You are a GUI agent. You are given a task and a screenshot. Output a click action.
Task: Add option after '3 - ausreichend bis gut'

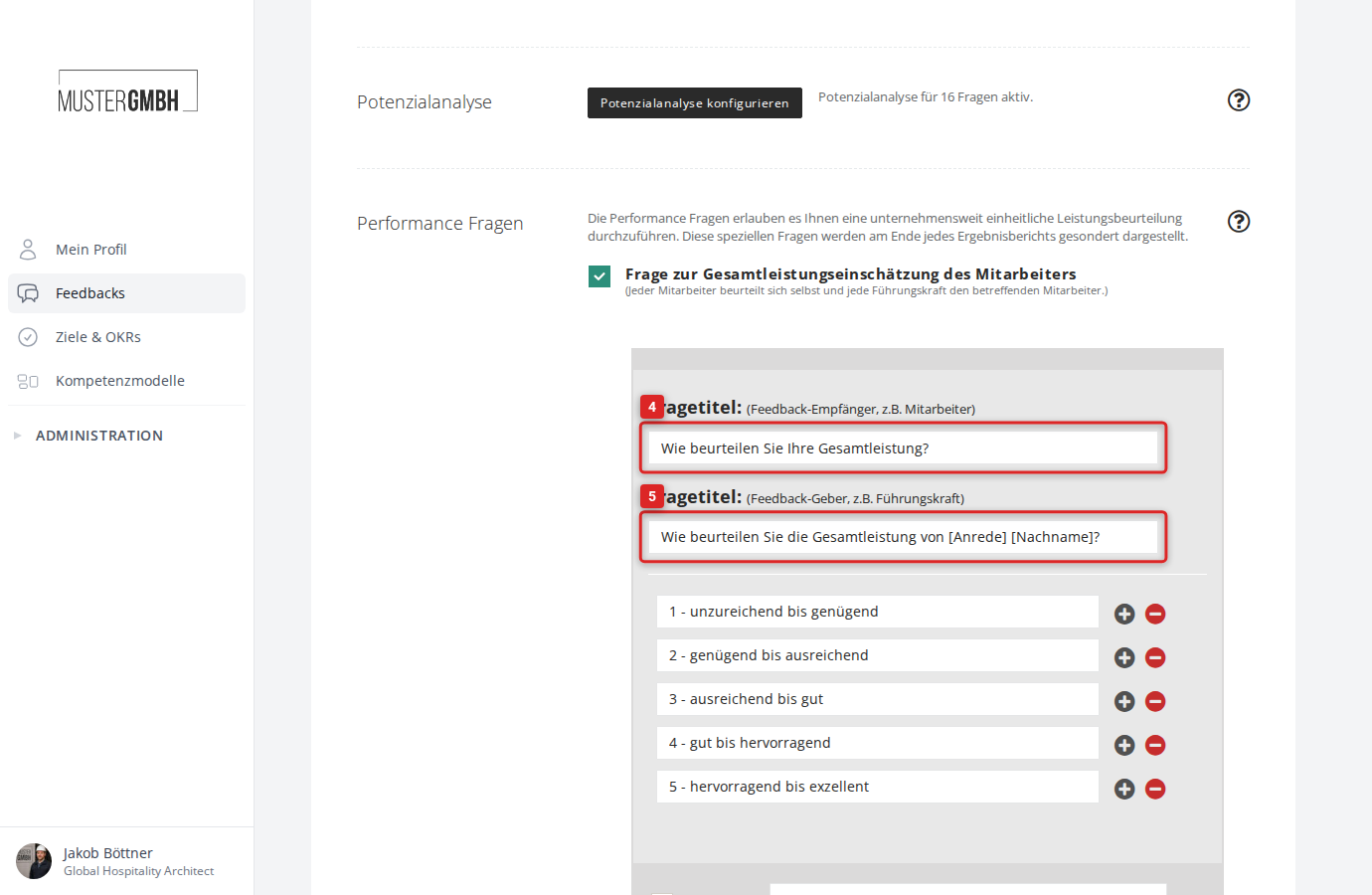point(1124,701)
